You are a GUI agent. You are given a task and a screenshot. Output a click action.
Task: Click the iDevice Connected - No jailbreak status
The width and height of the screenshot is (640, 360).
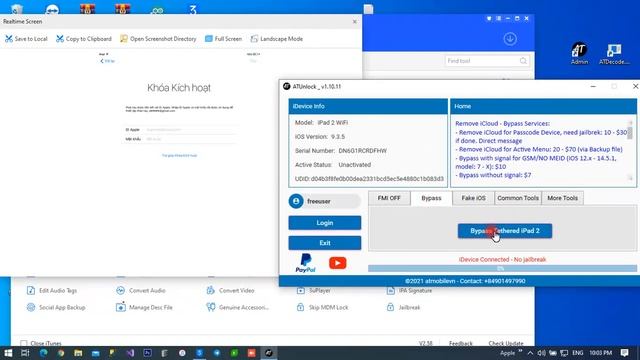[x=502, y=259]
